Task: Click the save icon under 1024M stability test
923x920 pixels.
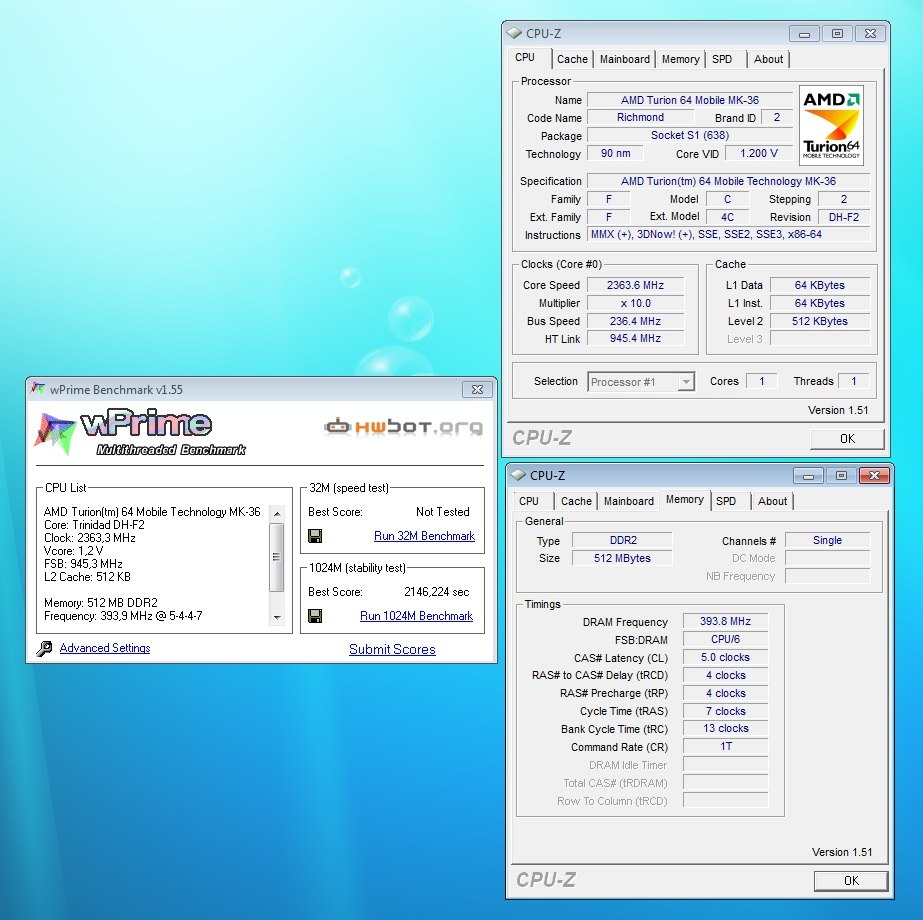Action: coord(315,616)
